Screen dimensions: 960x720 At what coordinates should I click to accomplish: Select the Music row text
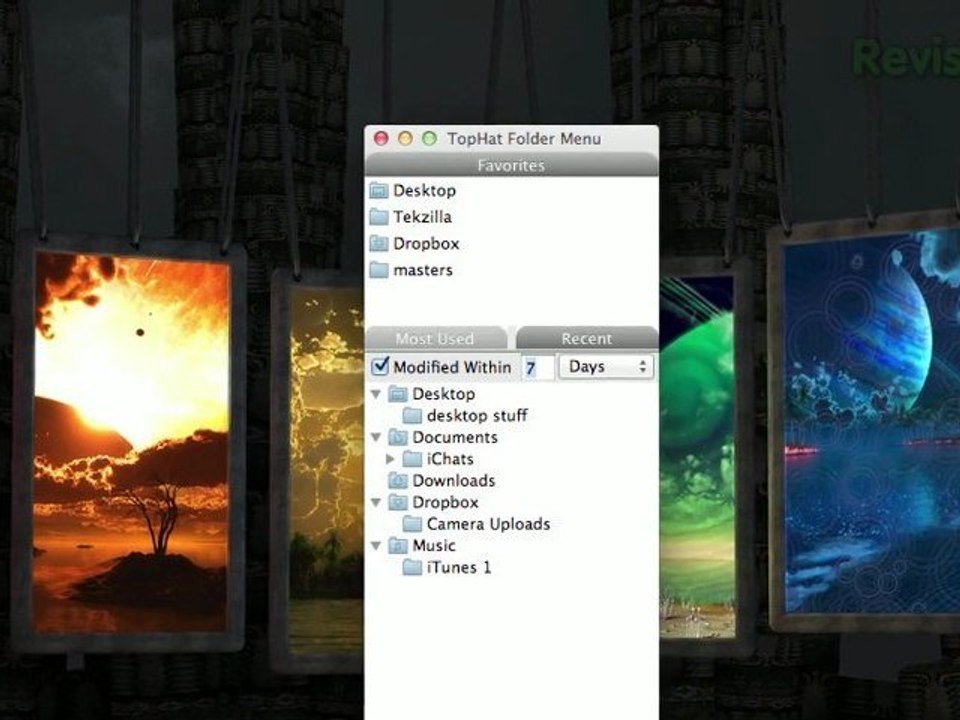(434, 546)
